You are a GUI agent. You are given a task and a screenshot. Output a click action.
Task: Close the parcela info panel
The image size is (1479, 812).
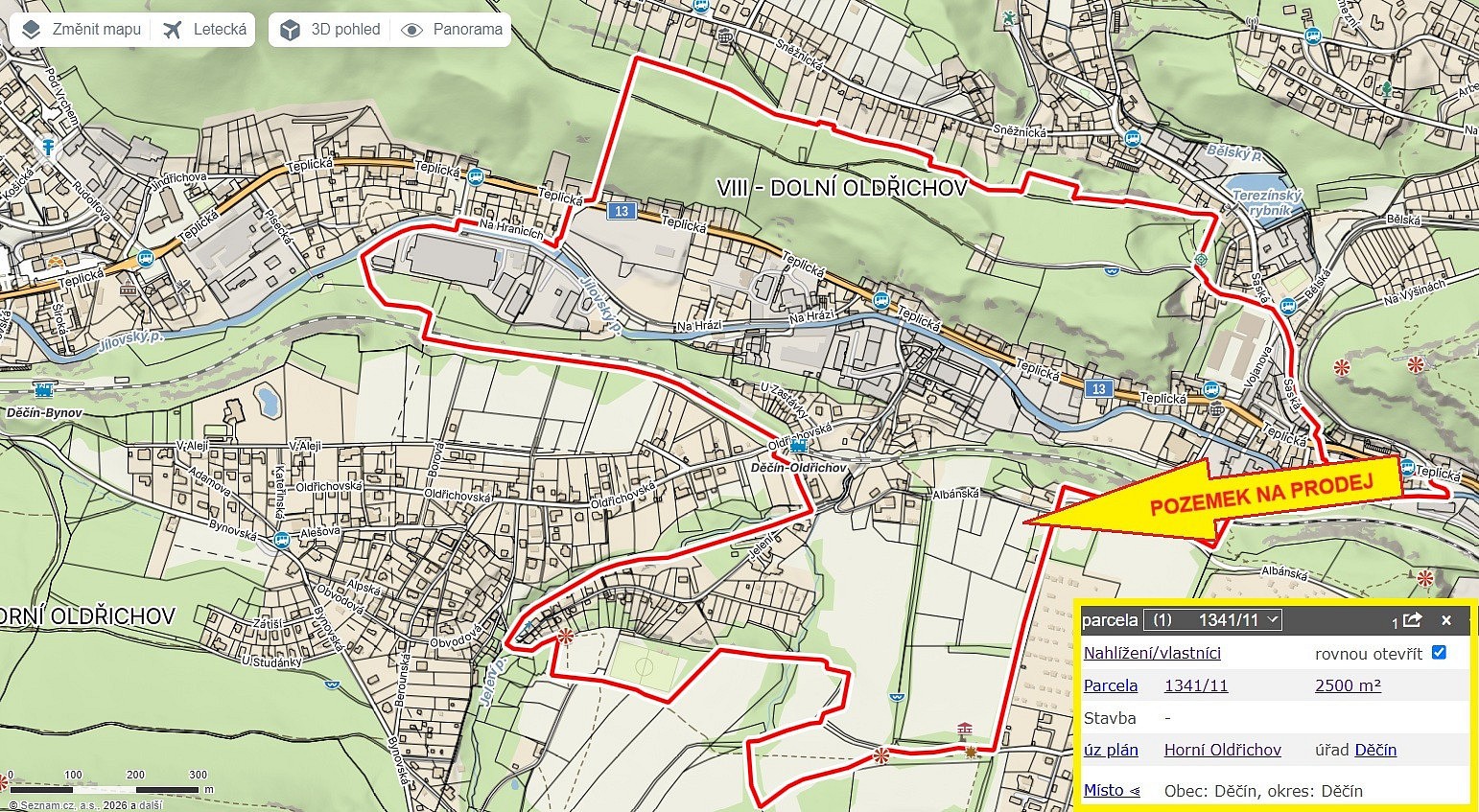pos(1446,620)
